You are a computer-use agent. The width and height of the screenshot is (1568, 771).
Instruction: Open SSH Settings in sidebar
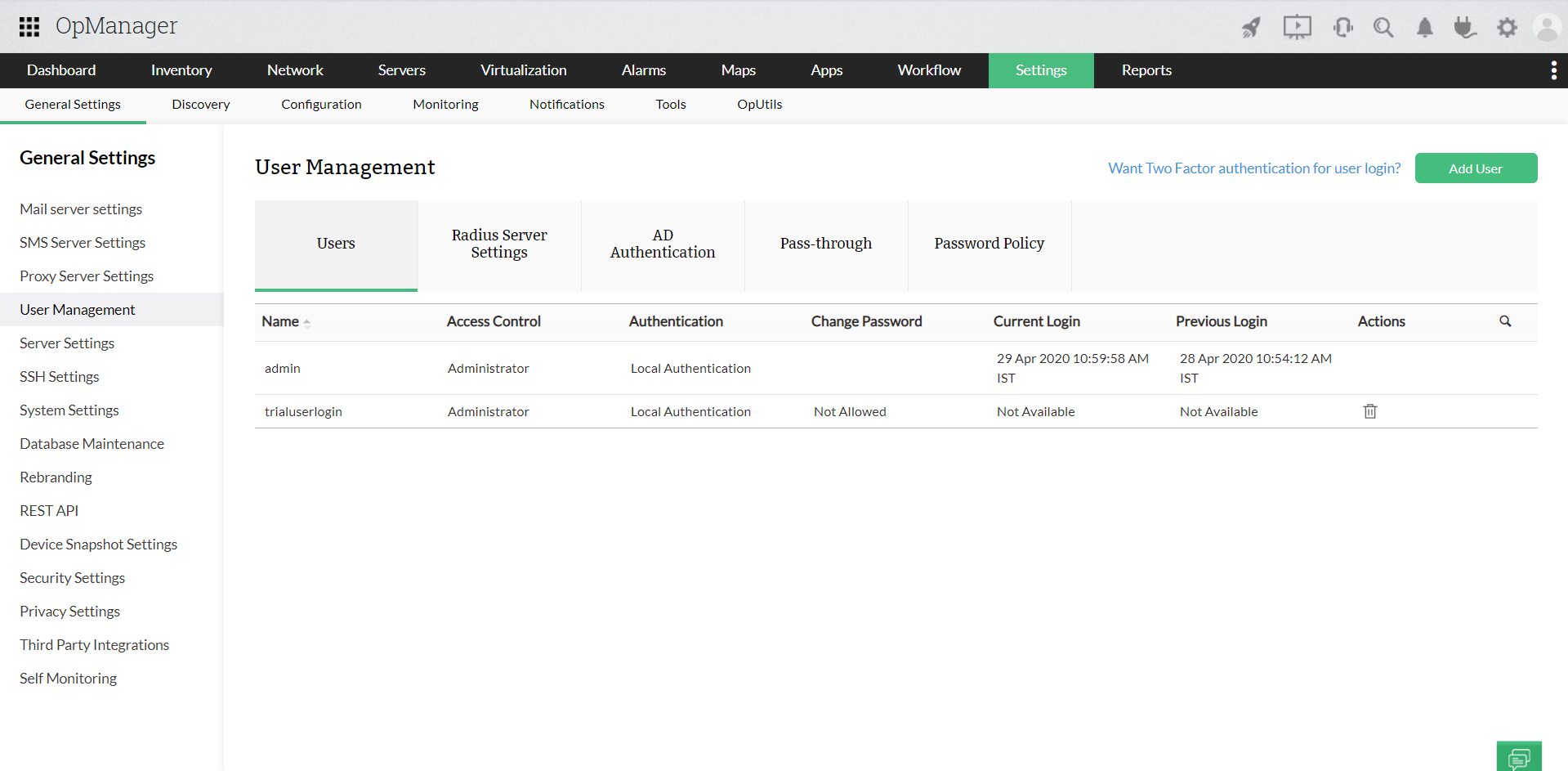(60, 377)
